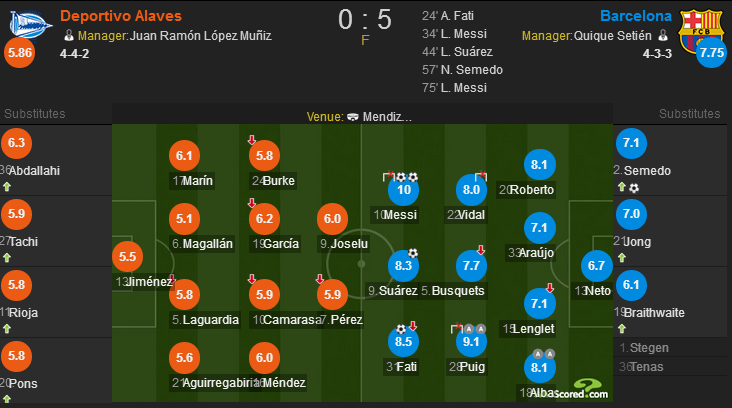Click unused substitute Stegen in list
Viewport: 732px width, 408px height.
(x=645, y=348)
